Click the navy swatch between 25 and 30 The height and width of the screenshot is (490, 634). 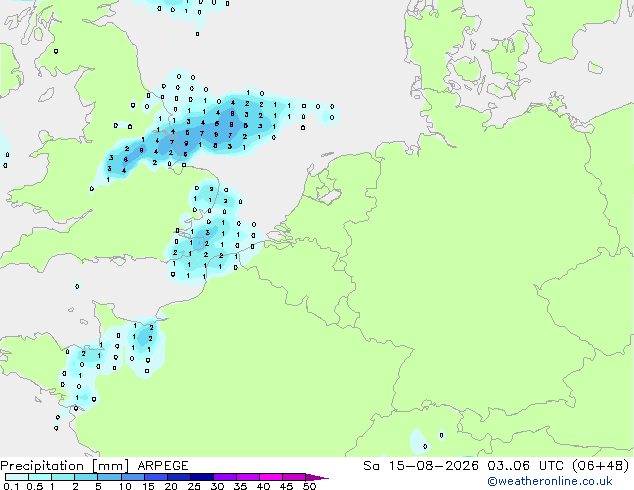tap(202, 477)
